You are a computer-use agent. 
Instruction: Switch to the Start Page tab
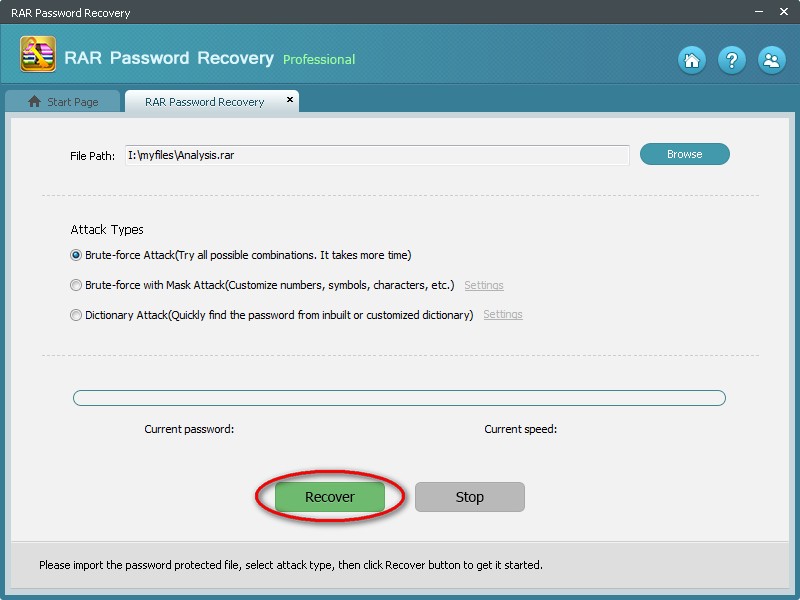tap(63, 102)
